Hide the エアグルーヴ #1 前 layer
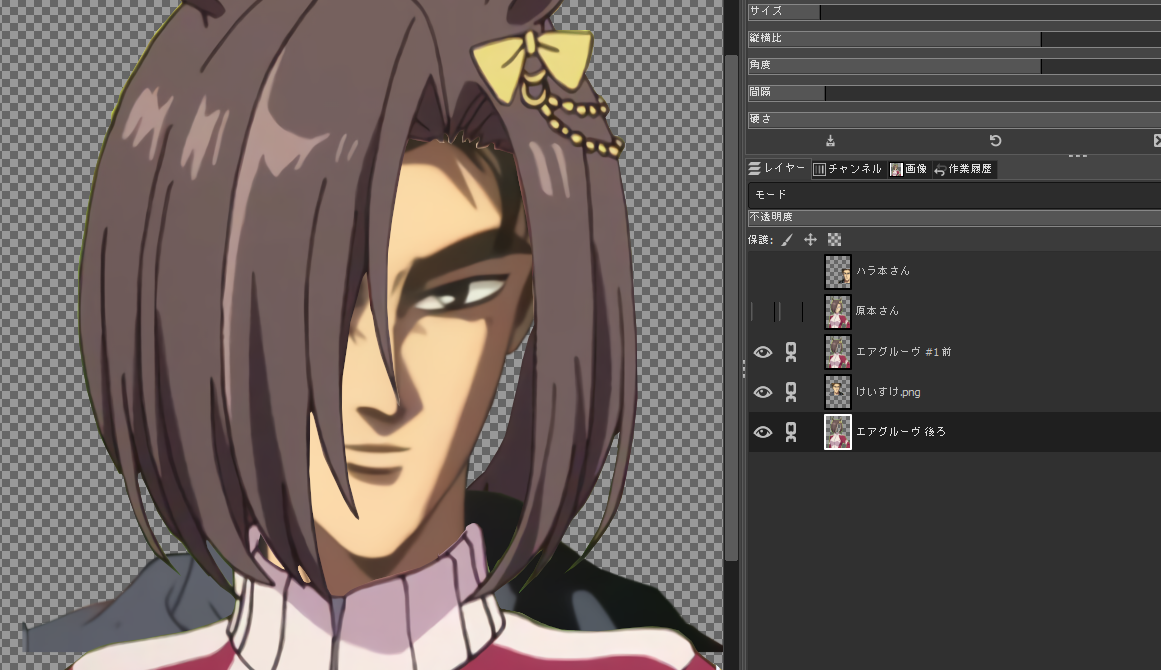 [x=763, y=352]
